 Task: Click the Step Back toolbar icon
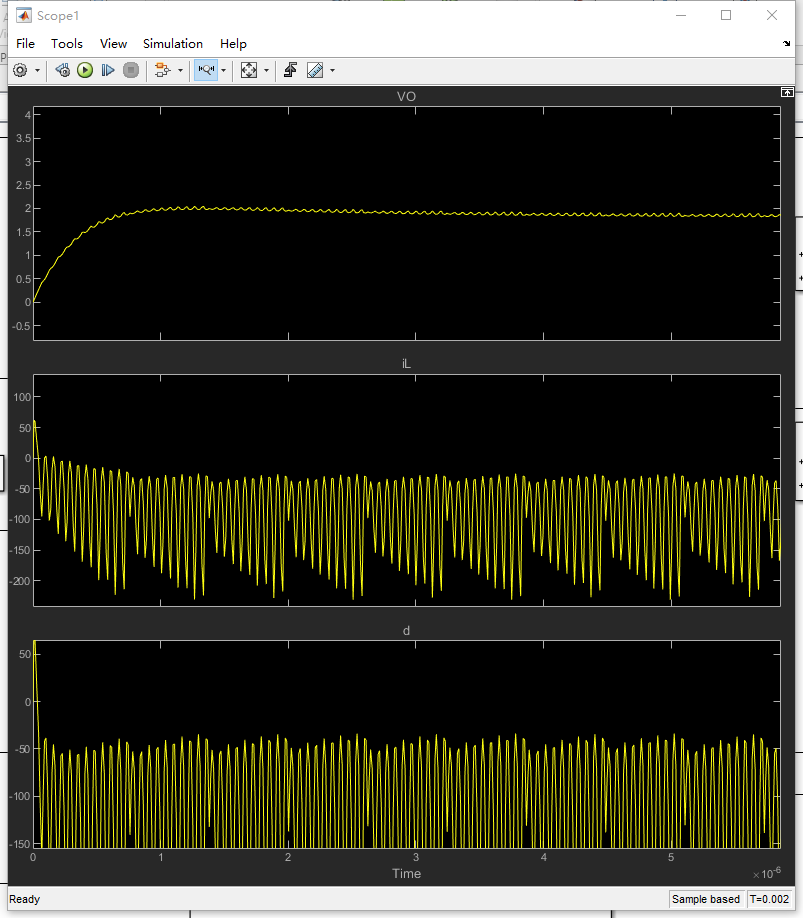(x=63, y=70)
